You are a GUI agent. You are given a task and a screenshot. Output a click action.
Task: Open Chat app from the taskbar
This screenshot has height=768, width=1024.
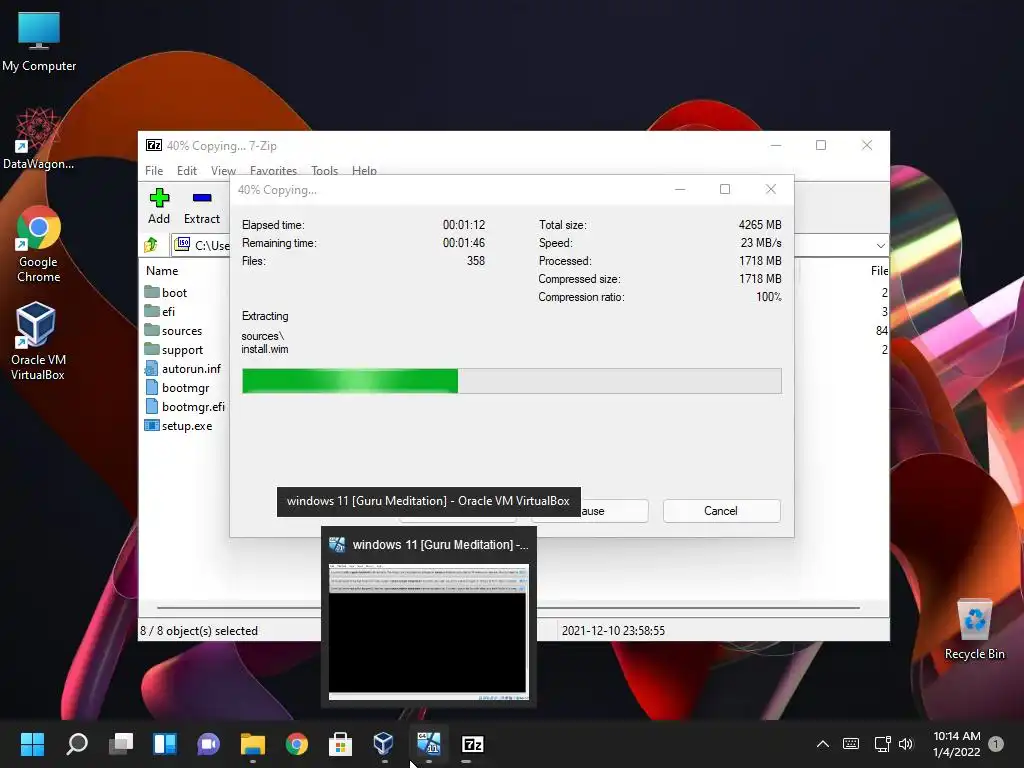[x=208, y=744]
